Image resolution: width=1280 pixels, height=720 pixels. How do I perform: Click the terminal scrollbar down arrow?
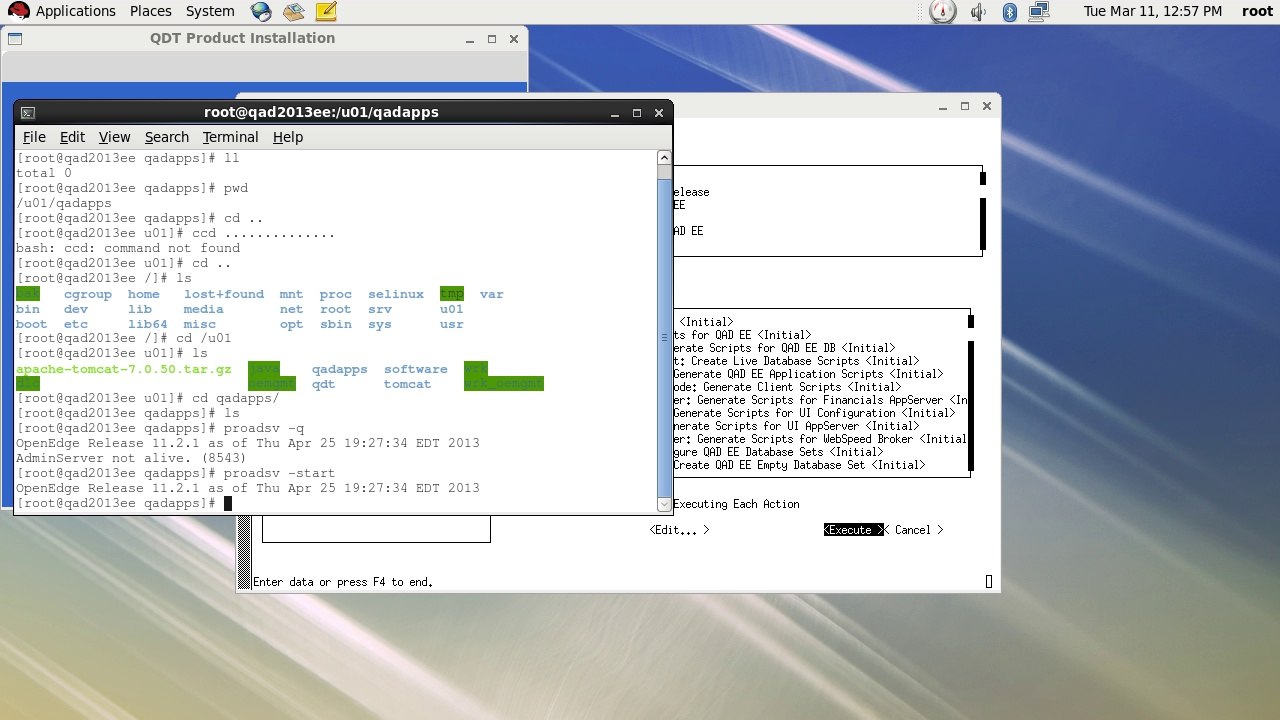(x=664, y=505)
